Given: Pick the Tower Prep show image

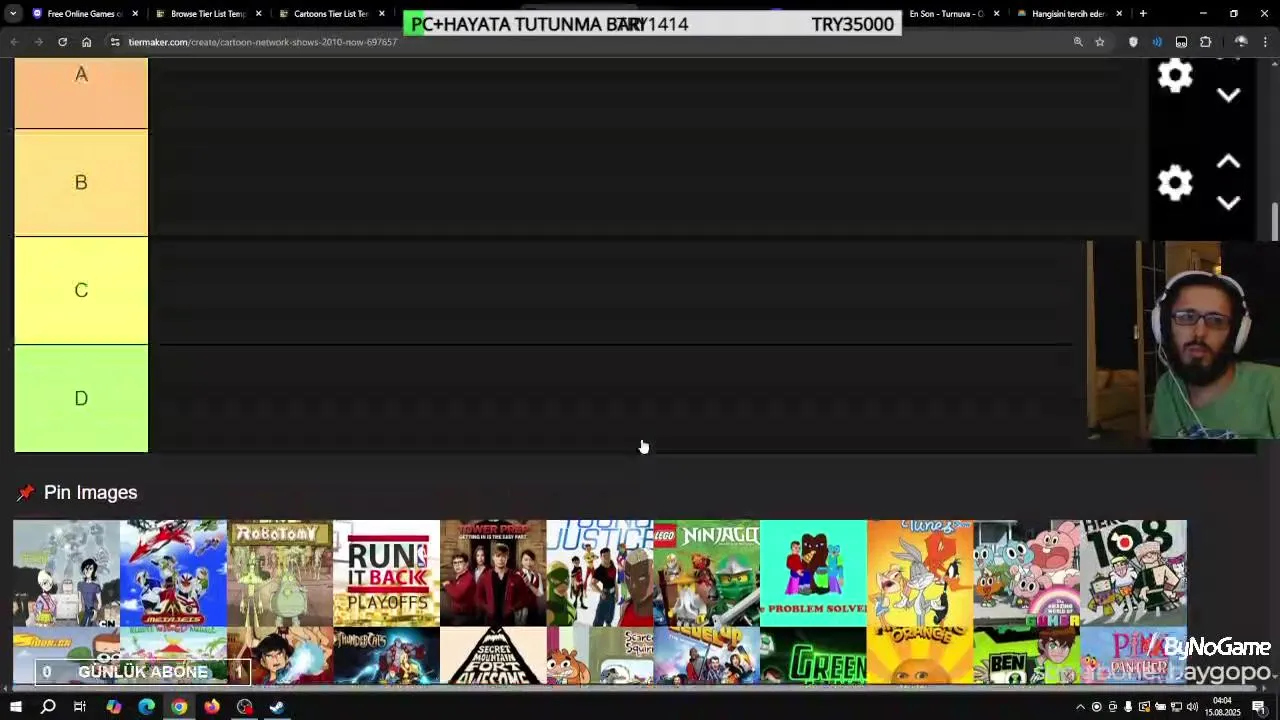Looking at the screenshot, I should (493, 573).
